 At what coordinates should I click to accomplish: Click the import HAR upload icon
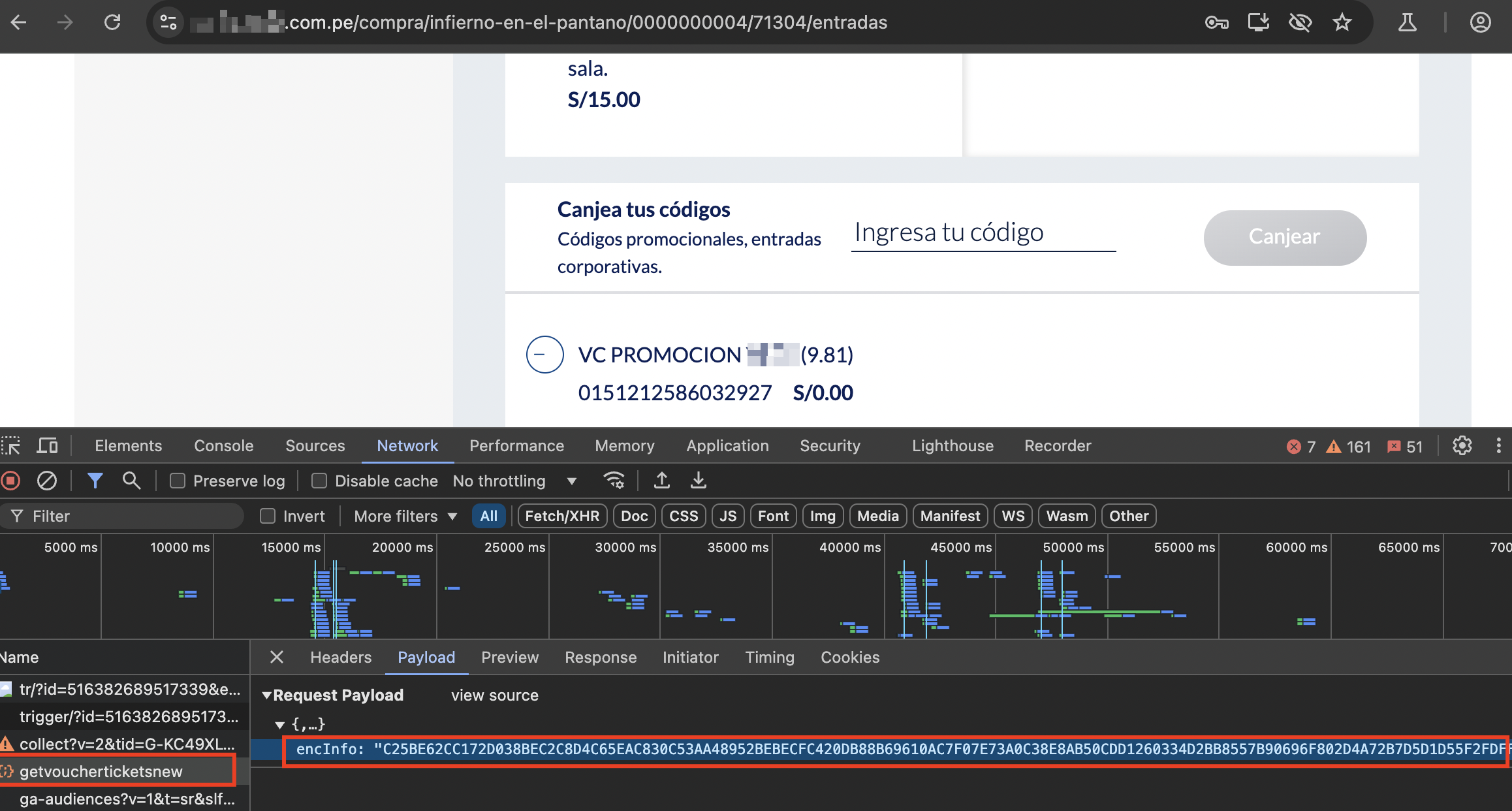(x=661, y=481)
